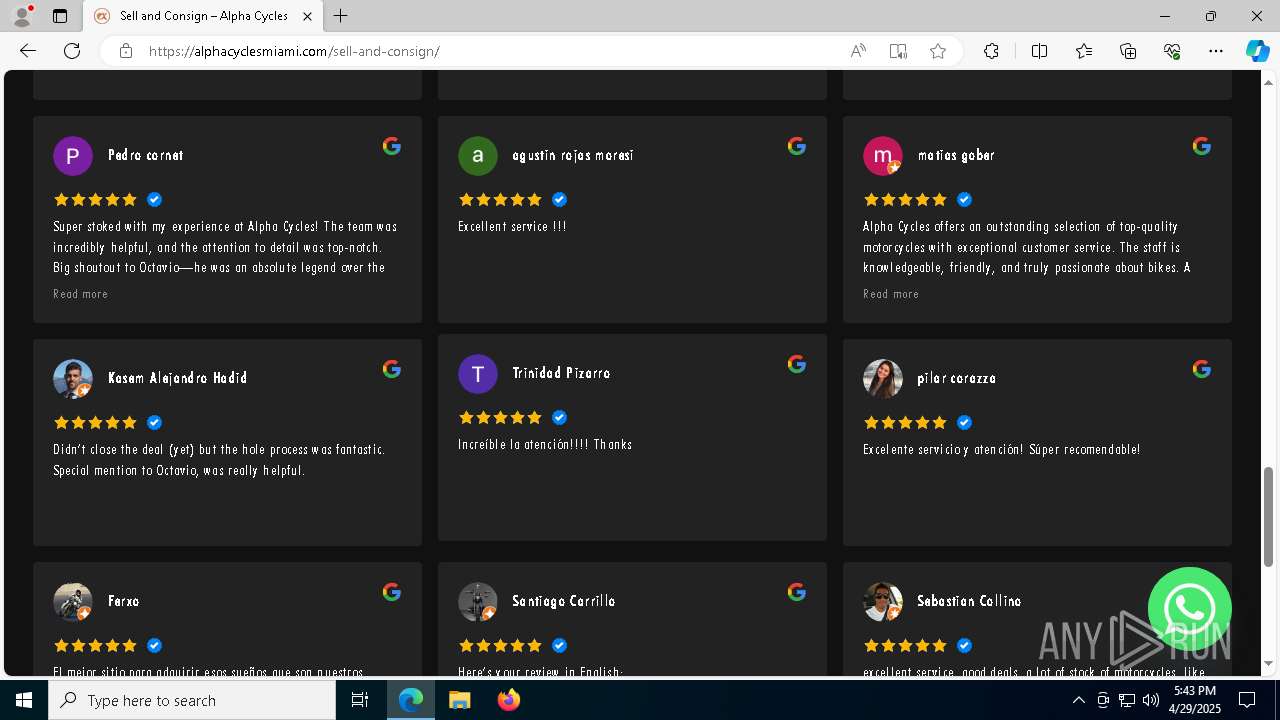The width and height of the screenshot is (1280, 720).
Task: Click the verified badge on Trinidad Pizarro's review
Action: coord(559,418)
